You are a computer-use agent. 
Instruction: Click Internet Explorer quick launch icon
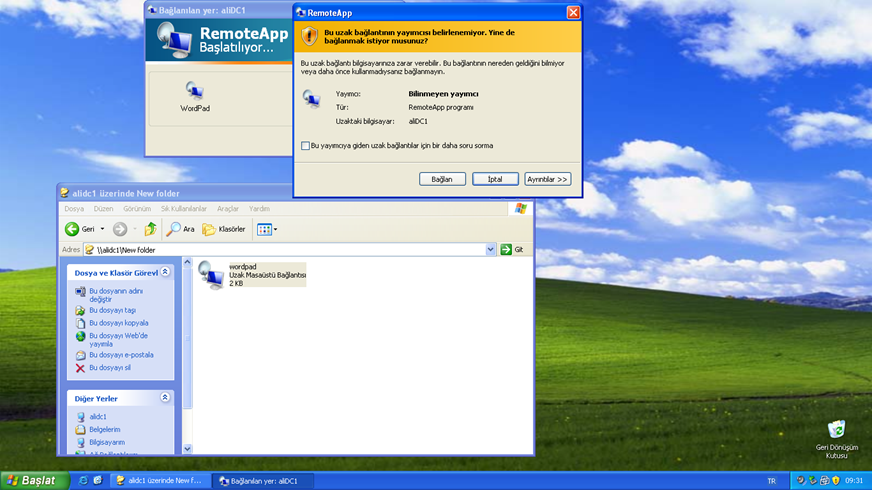[83, 481]
